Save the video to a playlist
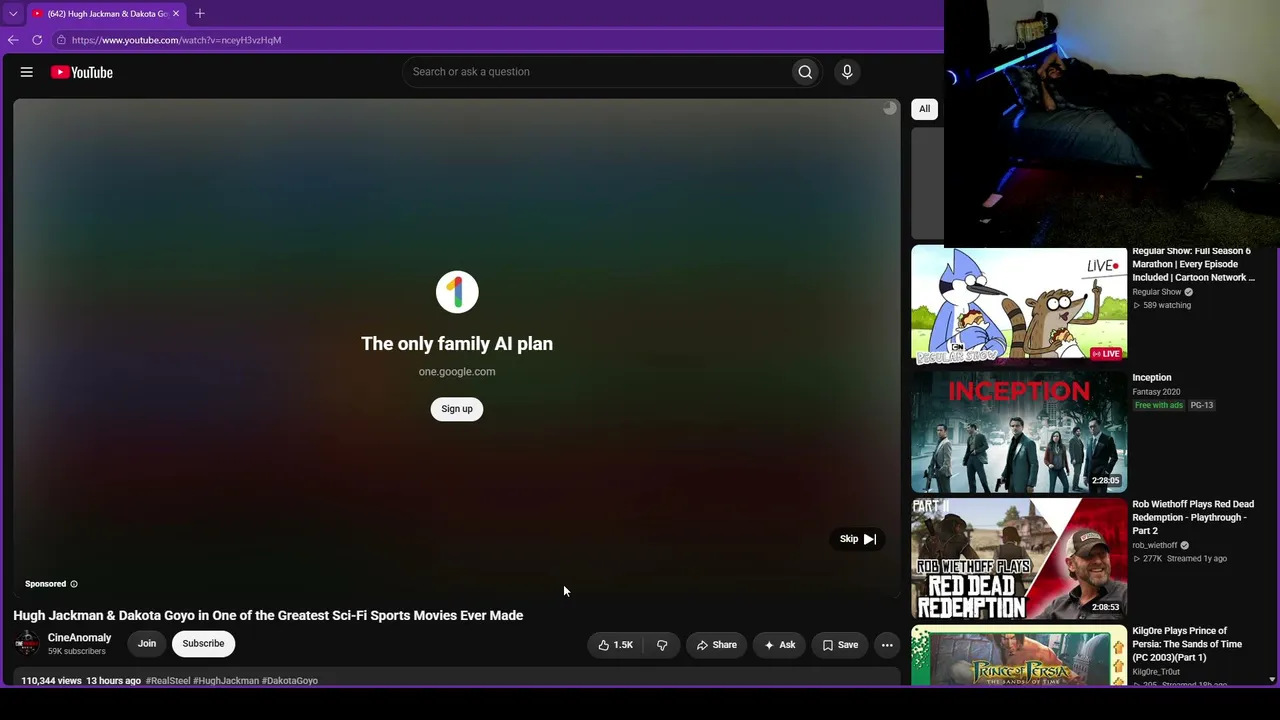Image resolution: width=1280 pixels, height=720 pixels. pos(840,645)
